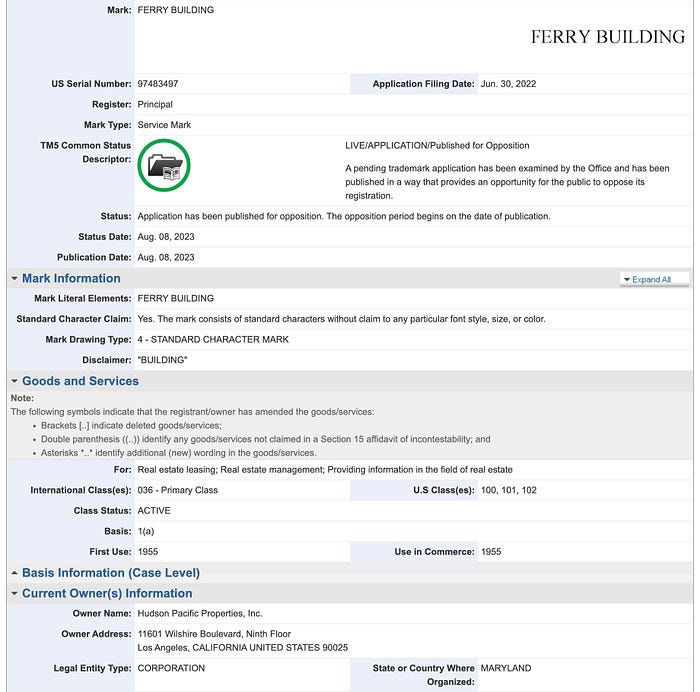Click the Los Angeles, CALIFORNIA address line

pyautogui.click(x=242, y=648)
